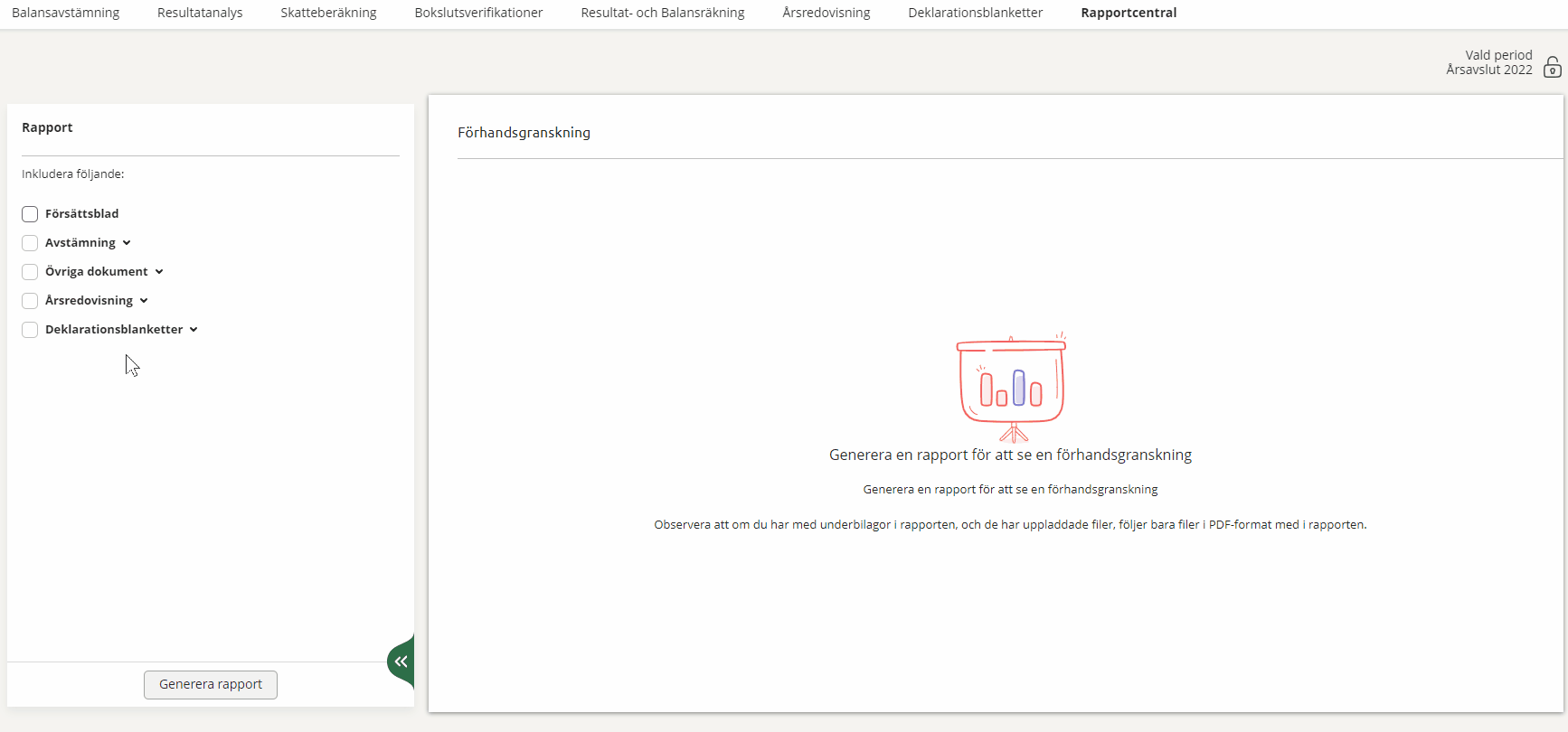Select the Rapportcentral tab
This screenshot has width=1568, height=732.
coord(1129,13)
